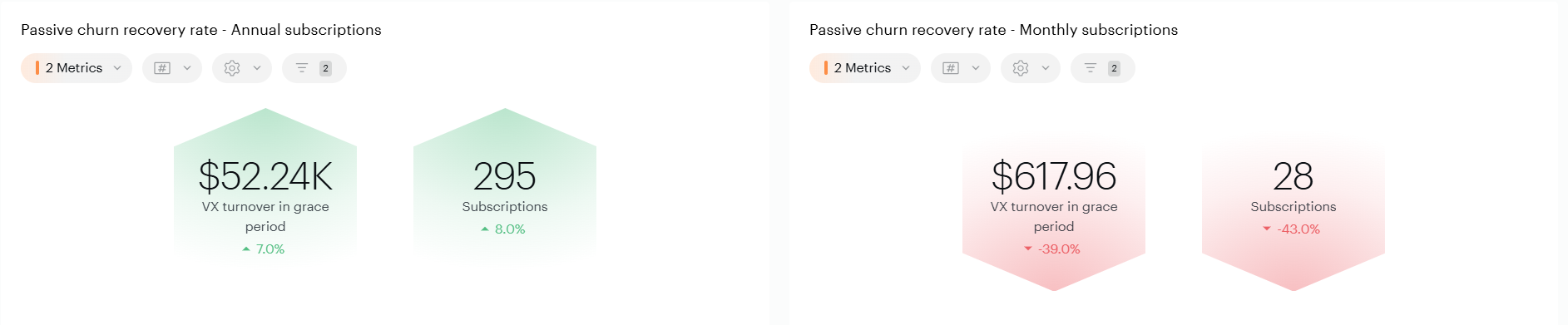Expand 2 Metrics dropdown for Annual subscriptions
Image resolution: width=1568 pixels, height=325 pixels.
[x=77, y=68]
